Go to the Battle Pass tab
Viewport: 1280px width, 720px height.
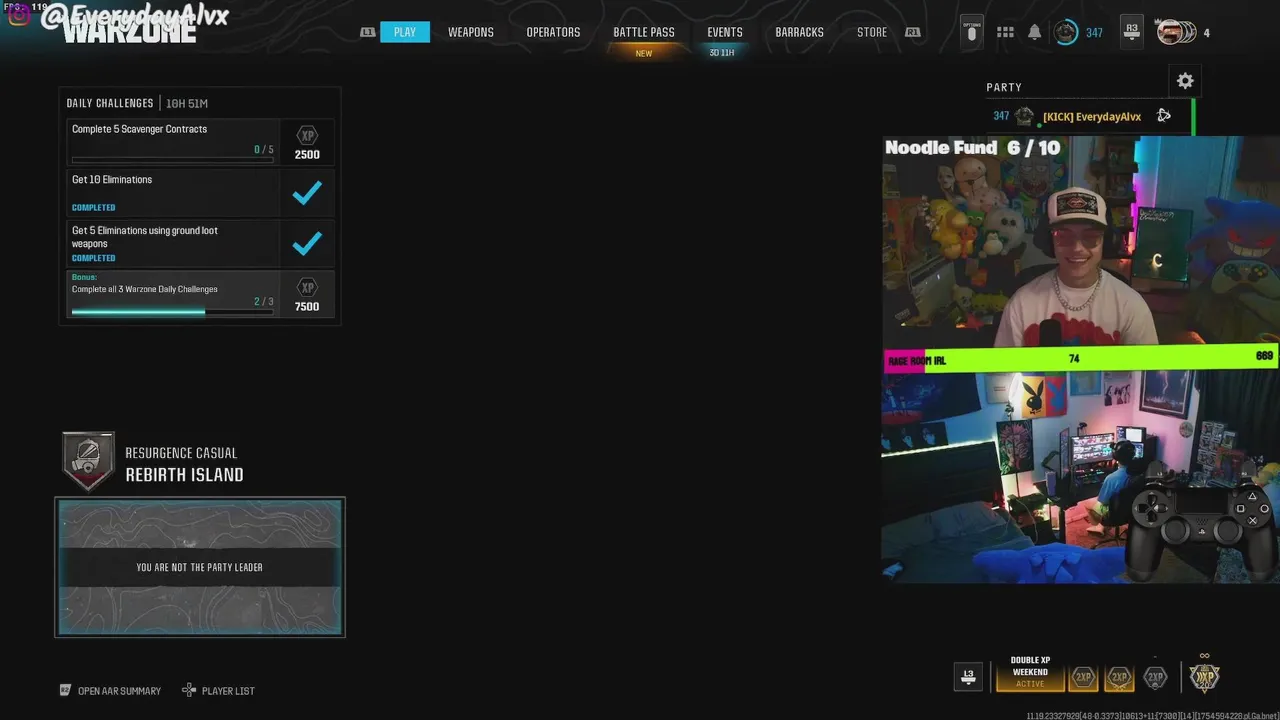tap(644, 32)
